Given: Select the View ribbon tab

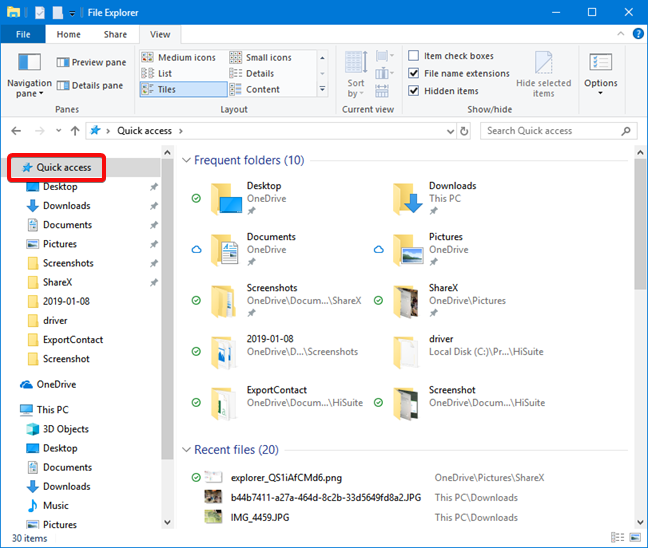Looking at the screenshot, I should tap(160, 34).
